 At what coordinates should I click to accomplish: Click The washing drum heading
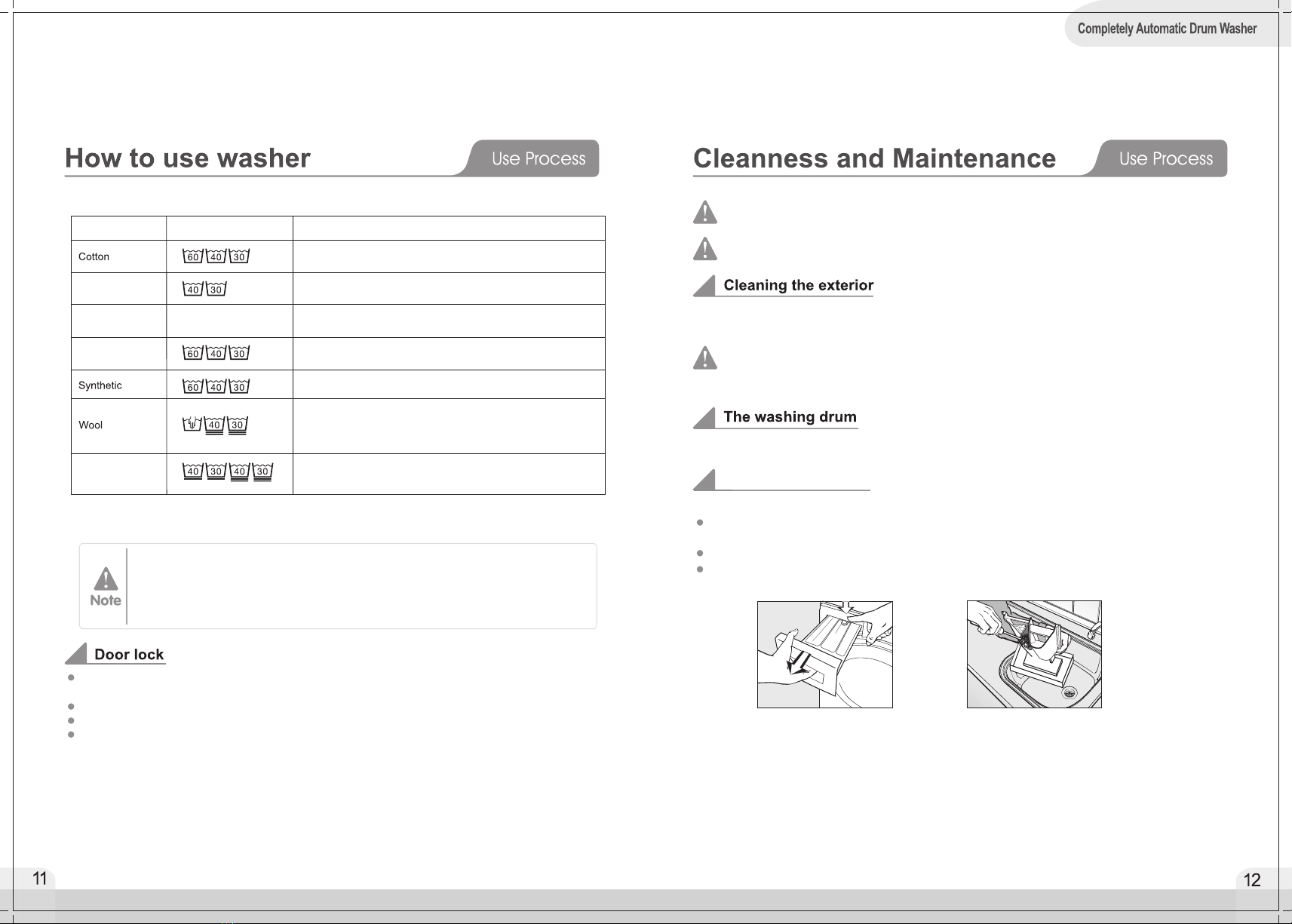click(790, 416)
